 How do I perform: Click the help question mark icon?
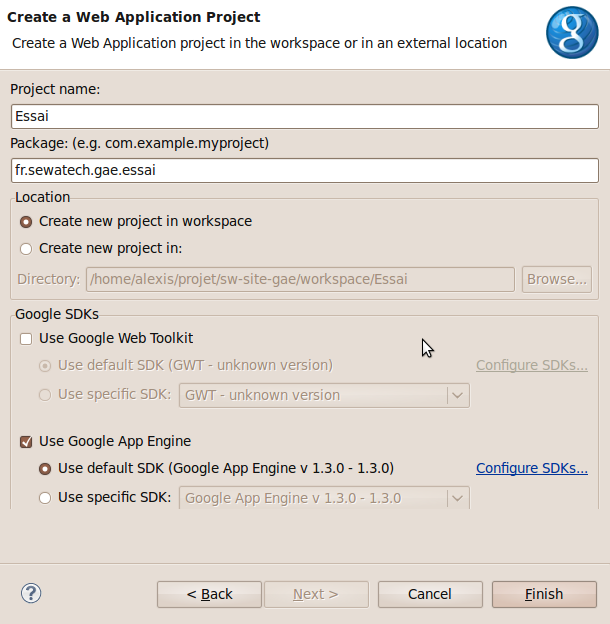pyautogui.click(x=31, y=593)
